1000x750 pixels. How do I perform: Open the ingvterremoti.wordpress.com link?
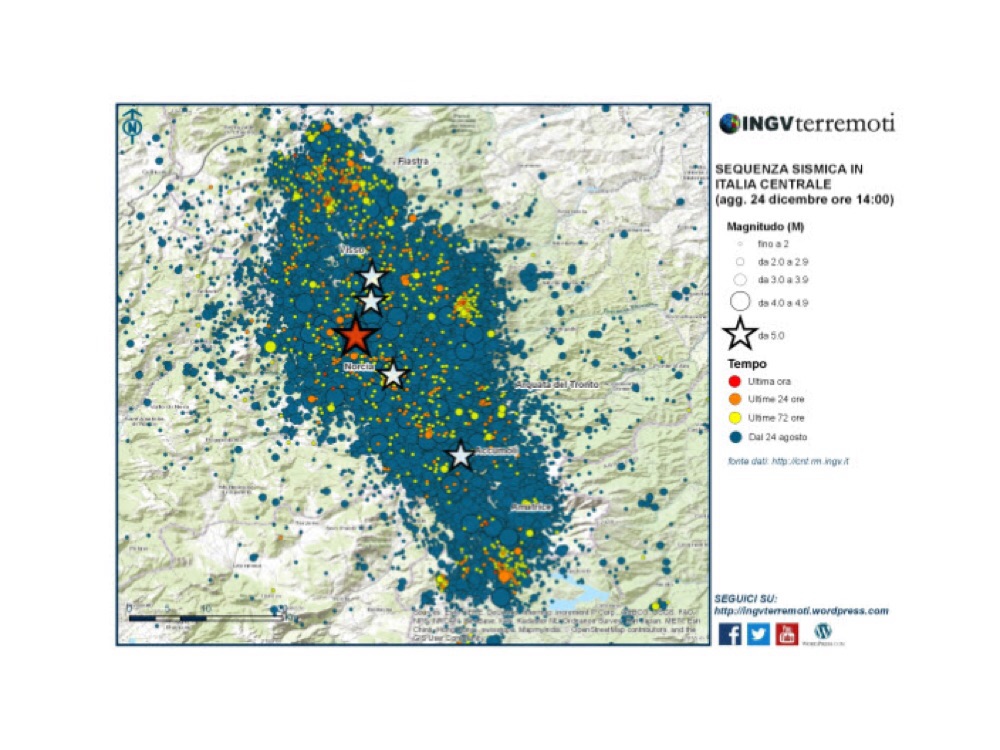pyautogui.click(x=801, y=611)
